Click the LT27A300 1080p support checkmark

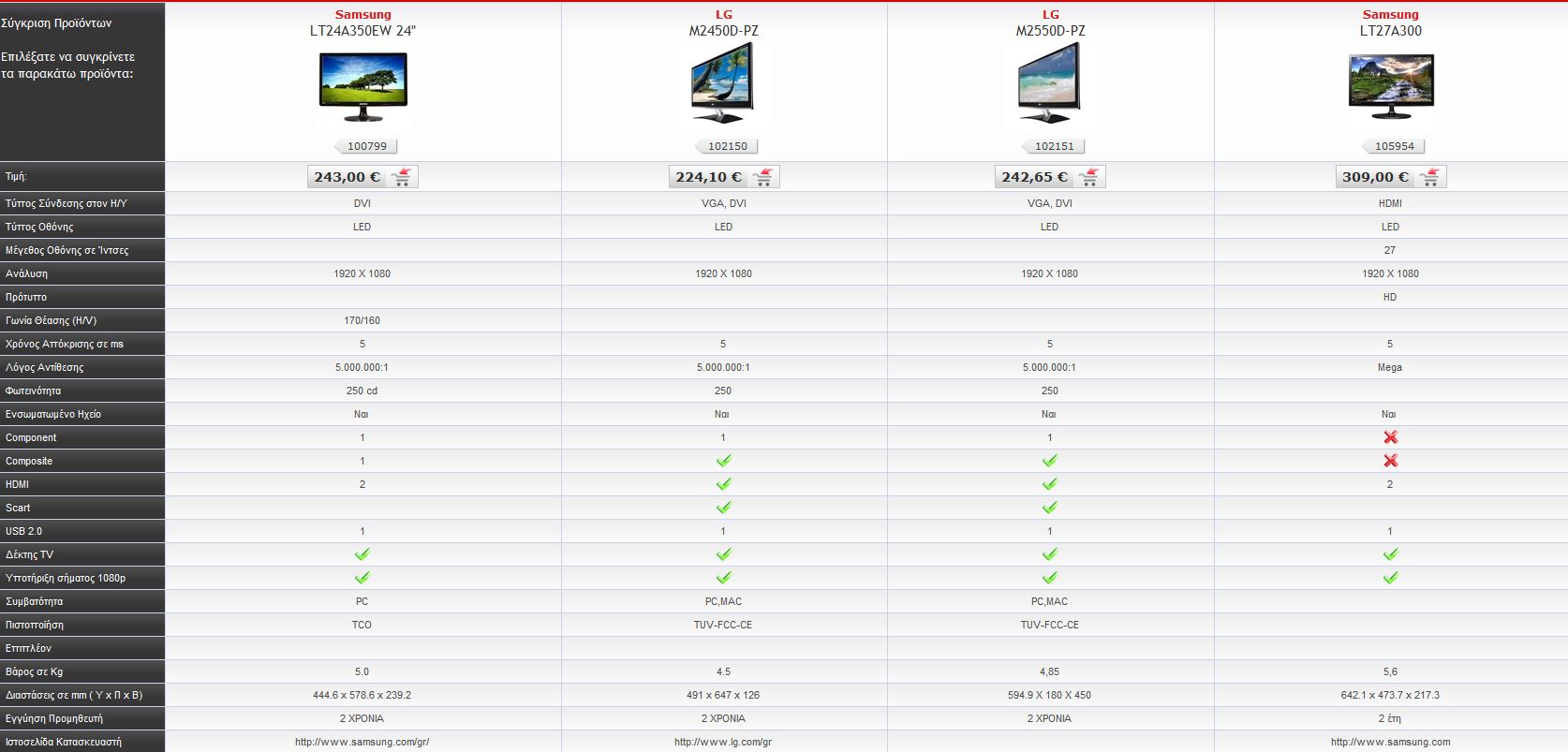[1390, 578]
